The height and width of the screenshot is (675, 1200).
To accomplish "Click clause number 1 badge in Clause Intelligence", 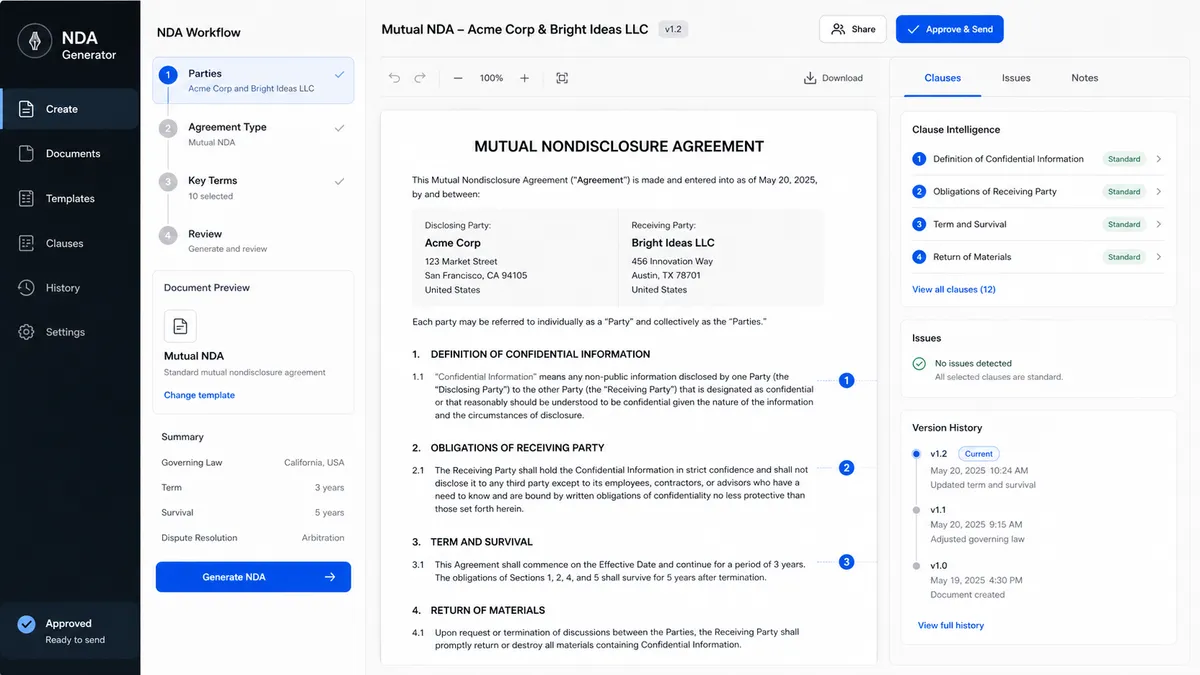I will tap(919, 159).
